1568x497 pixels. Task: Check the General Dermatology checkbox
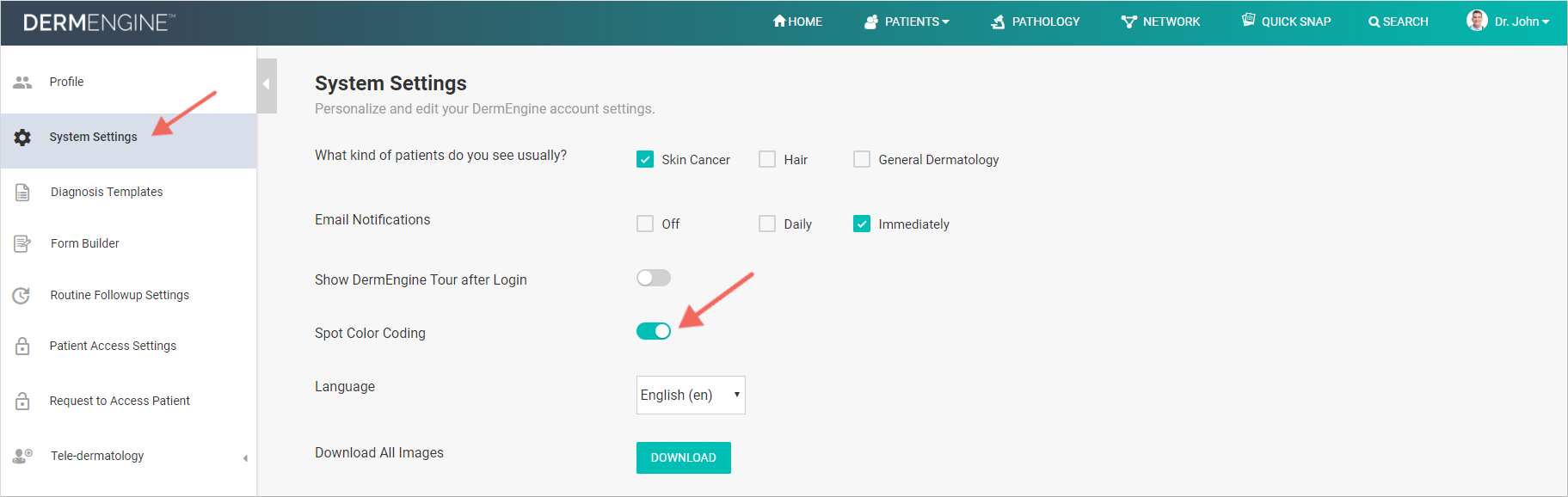(862, 159)
